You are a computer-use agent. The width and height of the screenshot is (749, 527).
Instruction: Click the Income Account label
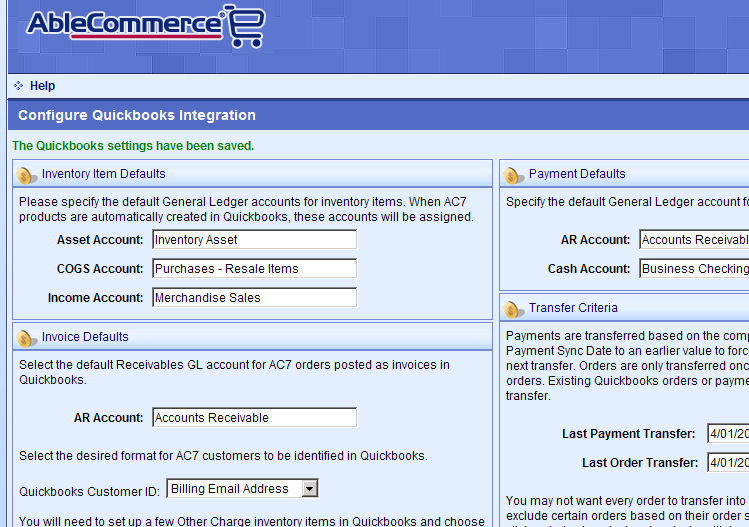pos(96,298)
